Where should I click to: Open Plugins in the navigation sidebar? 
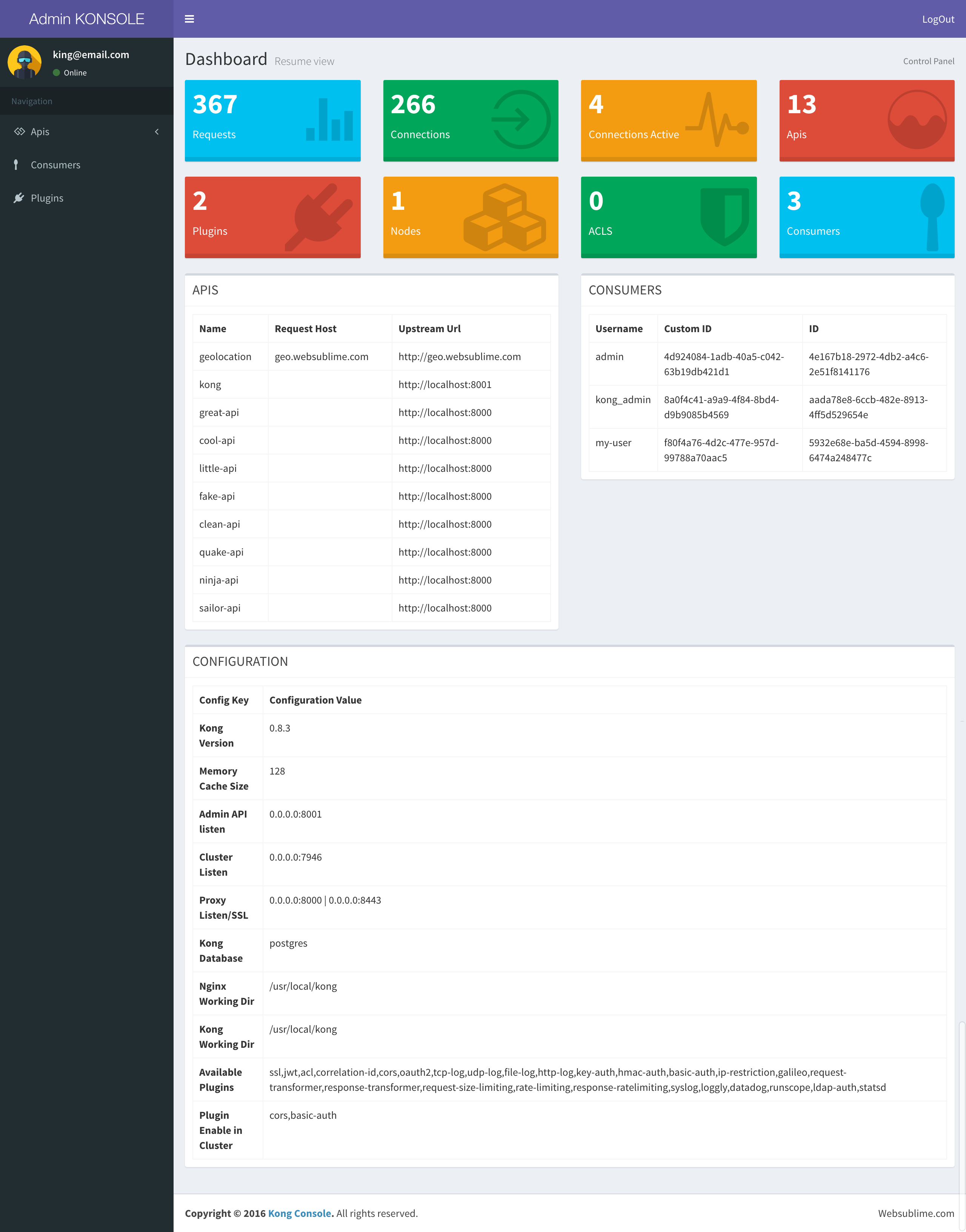coord(86,198)
